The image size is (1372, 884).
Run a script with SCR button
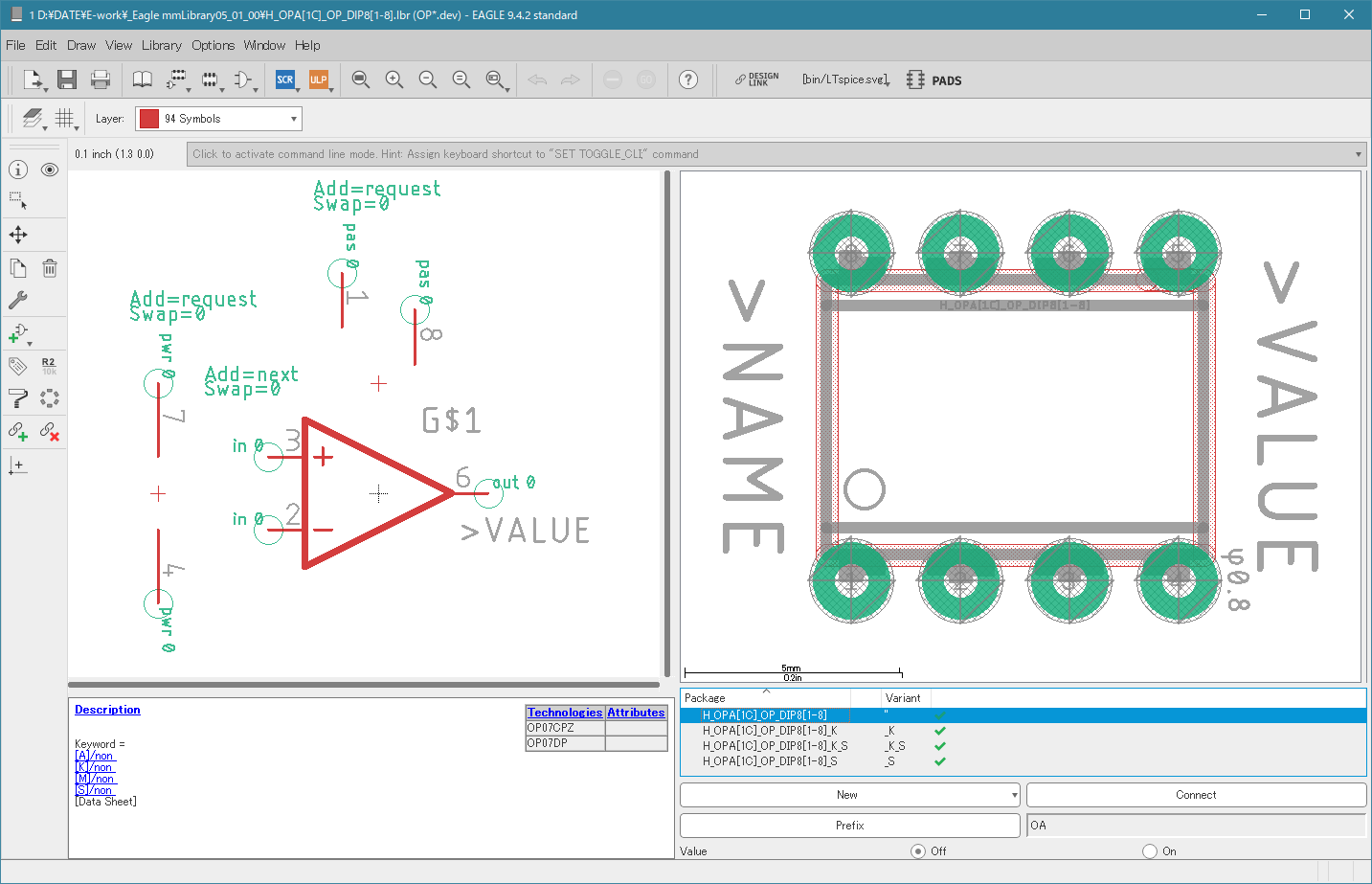(x=284, y=79)
